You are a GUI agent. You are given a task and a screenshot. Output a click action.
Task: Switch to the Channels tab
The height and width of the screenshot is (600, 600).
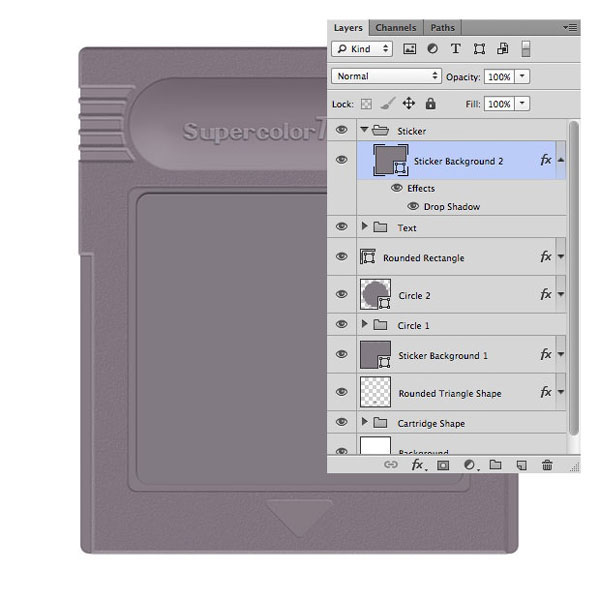[396, 28]
